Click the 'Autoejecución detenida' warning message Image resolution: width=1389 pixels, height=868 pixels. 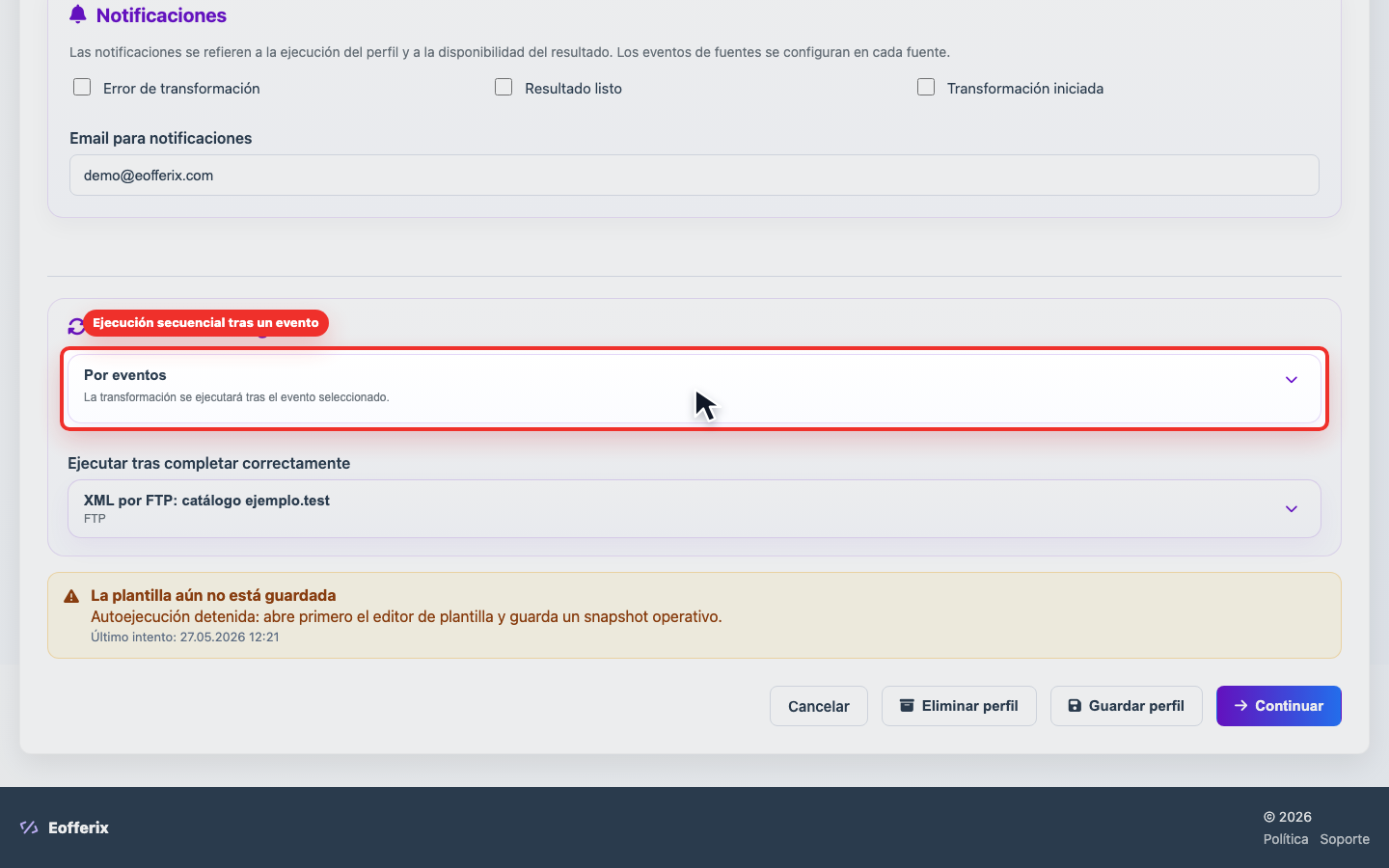click(x=406, y=616)
